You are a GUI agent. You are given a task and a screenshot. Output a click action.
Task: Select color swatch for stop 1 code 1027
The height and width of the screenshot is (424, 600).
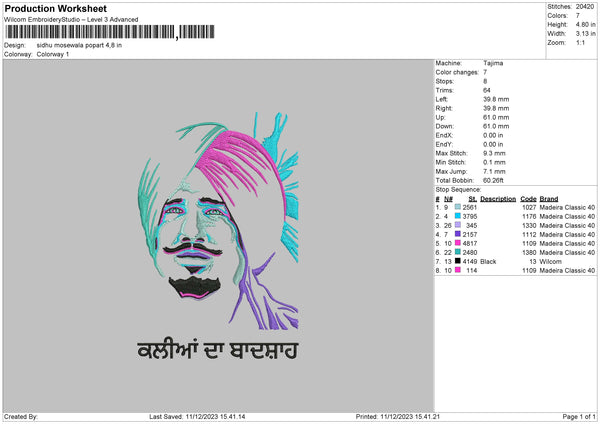pos(458,207)
